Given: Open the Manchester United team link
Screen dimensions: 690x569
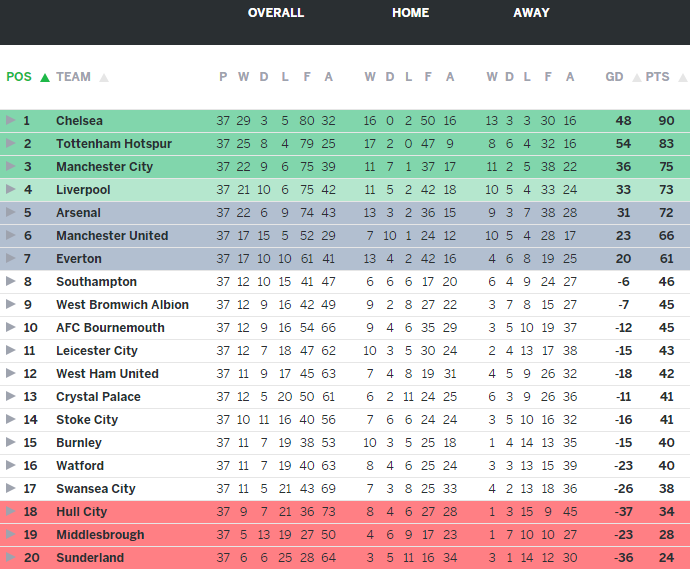Looking at the screenshot, I should 112,236.
